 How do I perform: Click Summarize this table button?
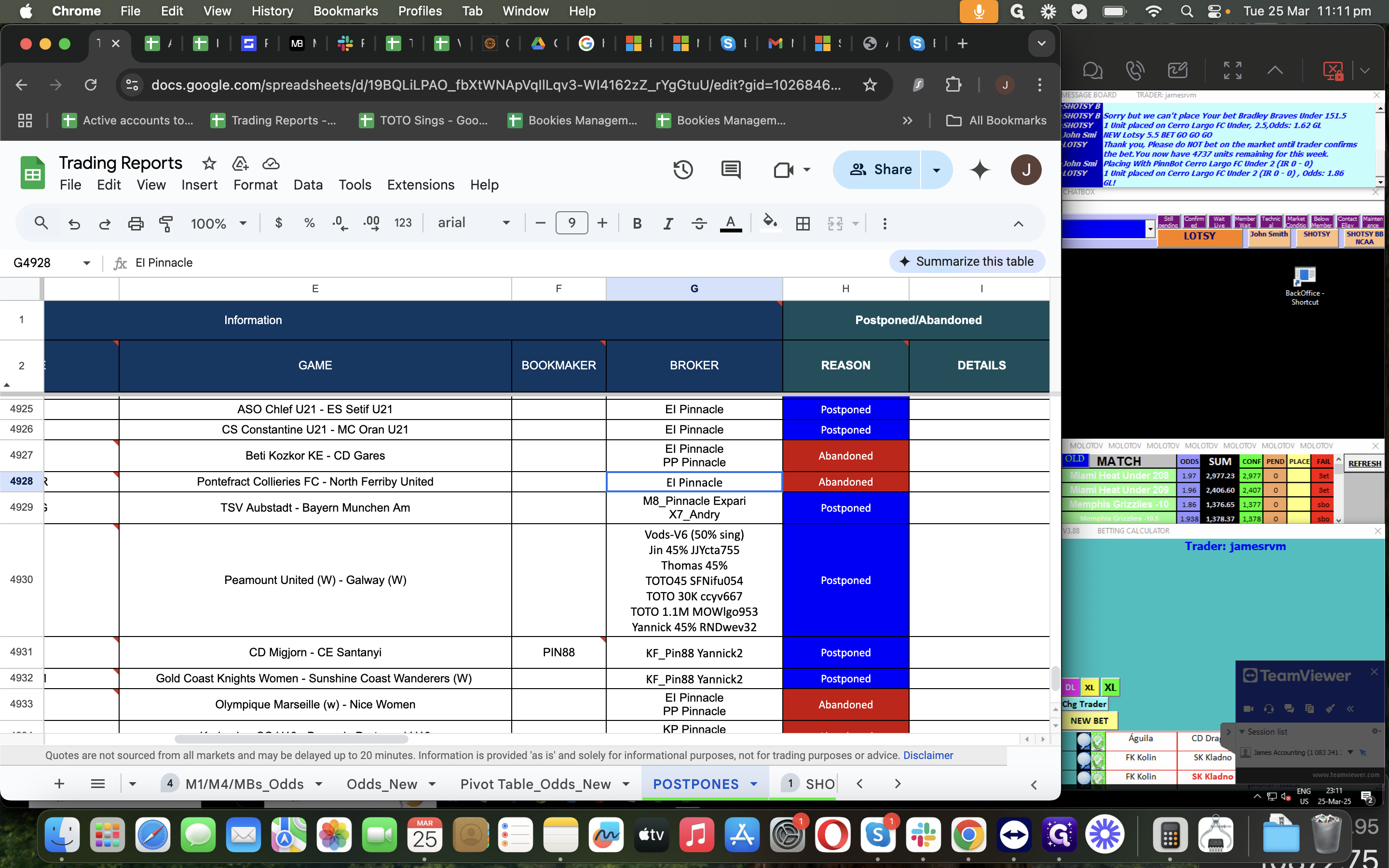967,262
